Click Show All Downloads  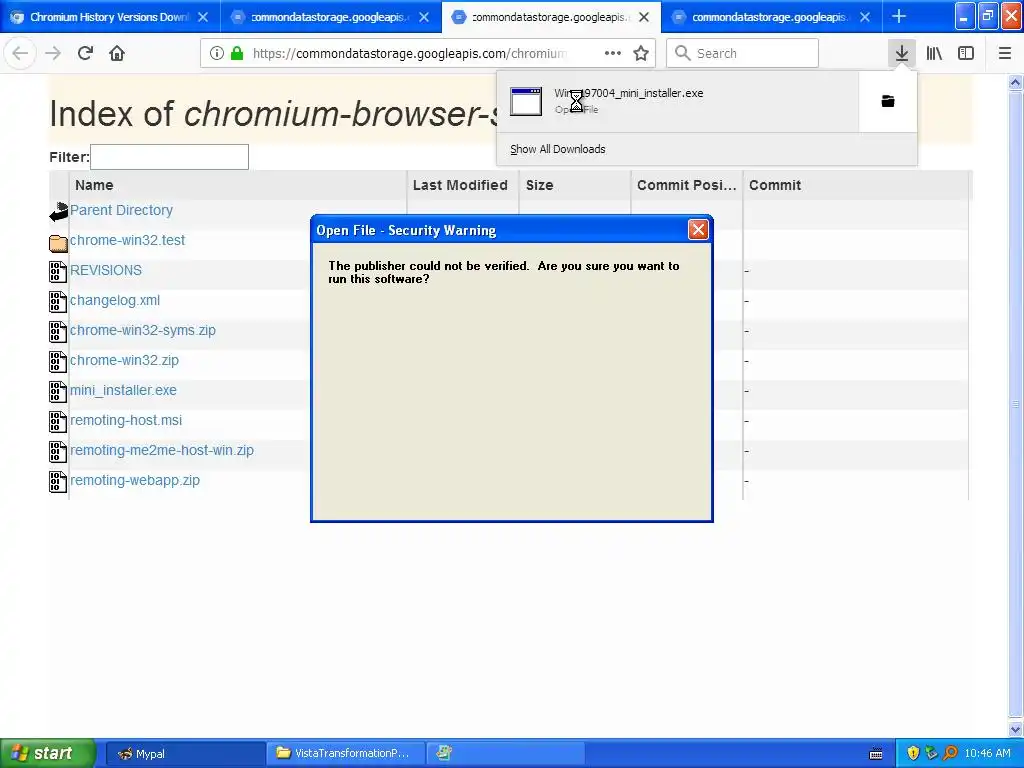point(558,149)
